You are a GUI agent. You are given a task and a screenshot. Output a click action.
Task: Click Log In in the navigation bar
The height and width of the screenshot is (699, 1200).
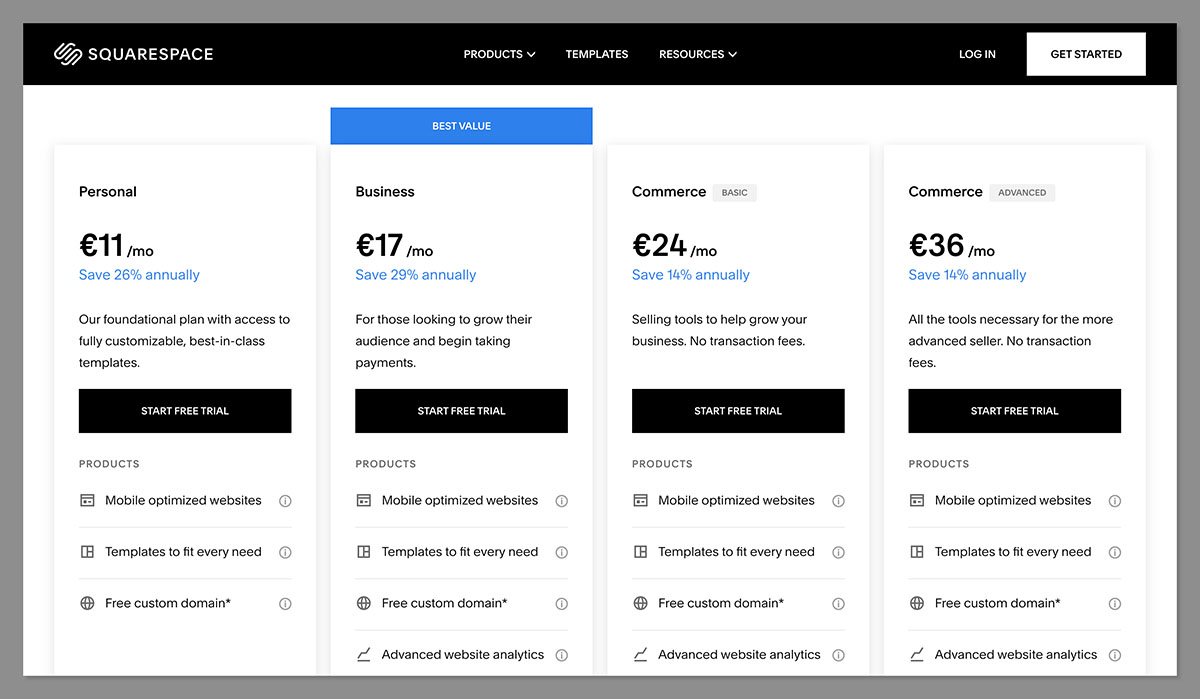click(977, 54)
